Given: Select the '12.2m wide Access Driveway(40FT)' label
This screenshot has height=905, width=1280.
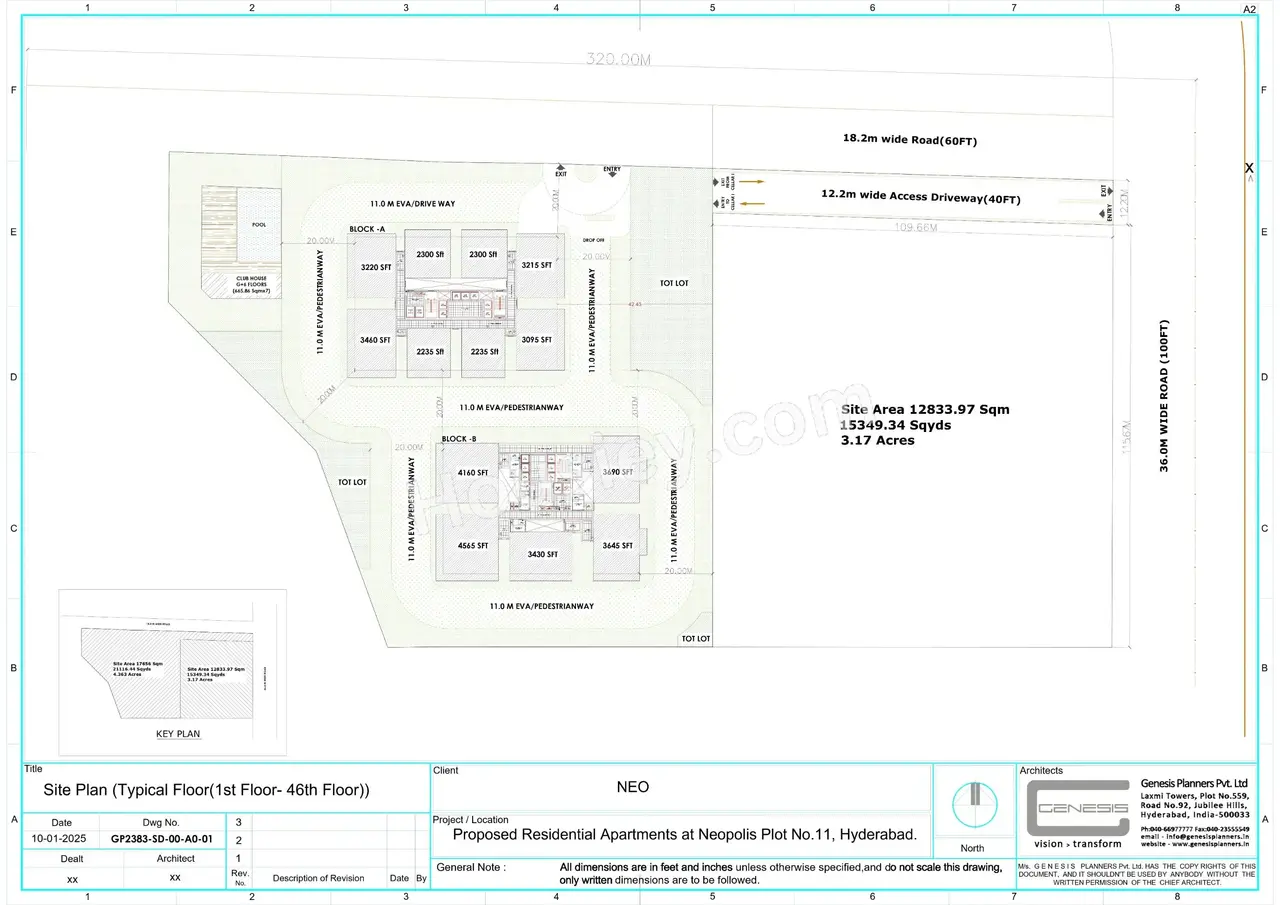Looking at the screenshot, I should 921,198.
